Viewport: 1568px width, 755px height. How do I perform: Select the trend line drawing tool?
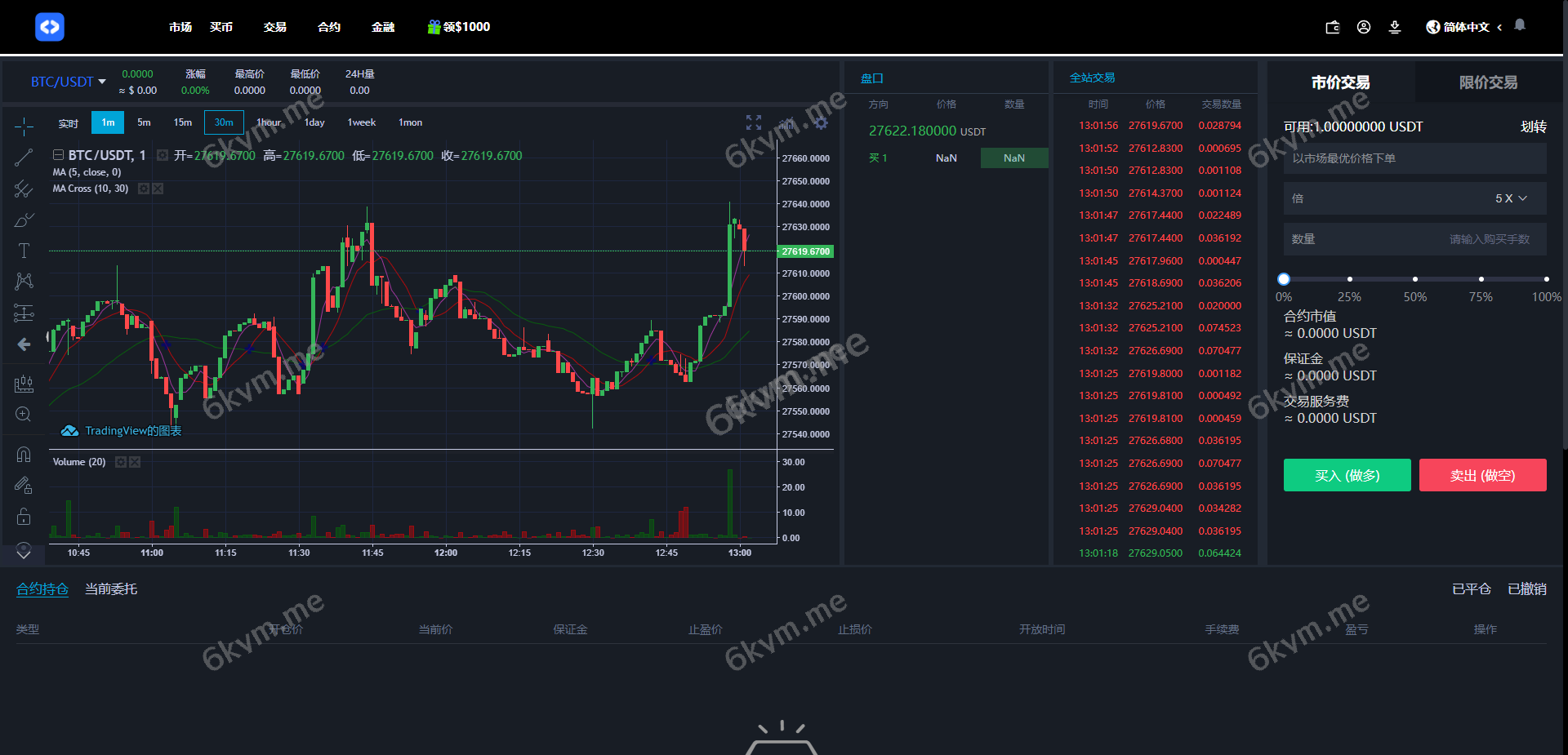[24, 157]
